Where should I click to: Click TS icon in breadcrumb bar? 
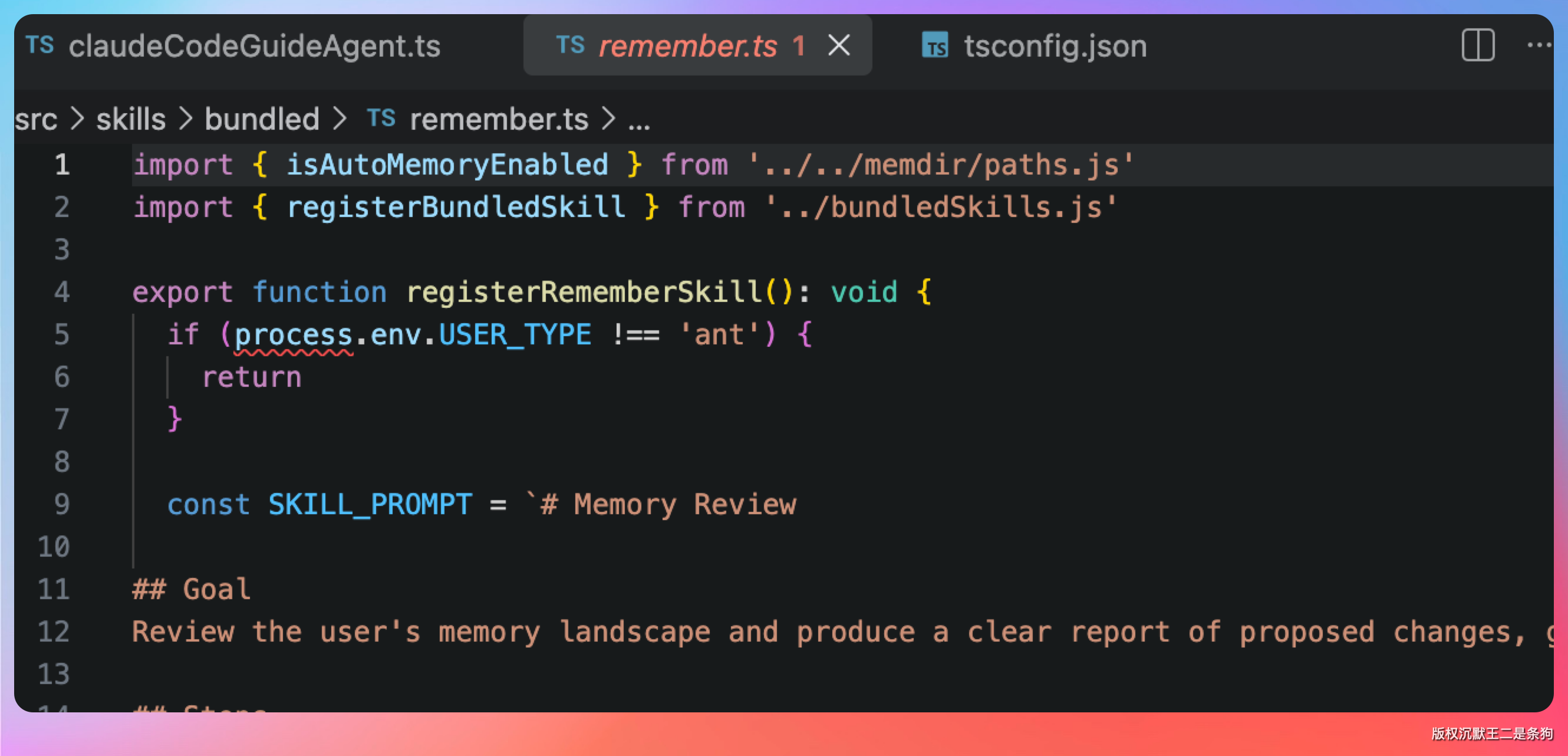tap(381, 118)
